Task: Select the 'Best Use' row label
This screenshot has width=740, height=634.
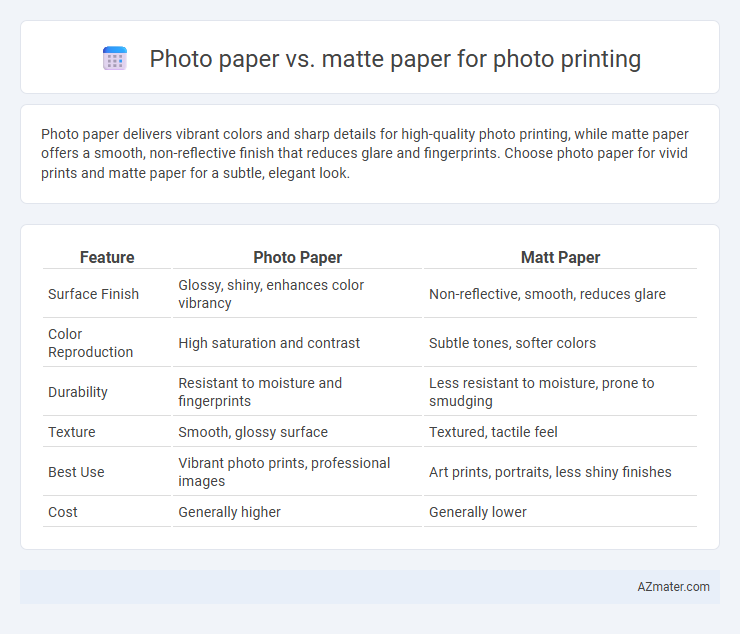Action: [x=76, y=472]
